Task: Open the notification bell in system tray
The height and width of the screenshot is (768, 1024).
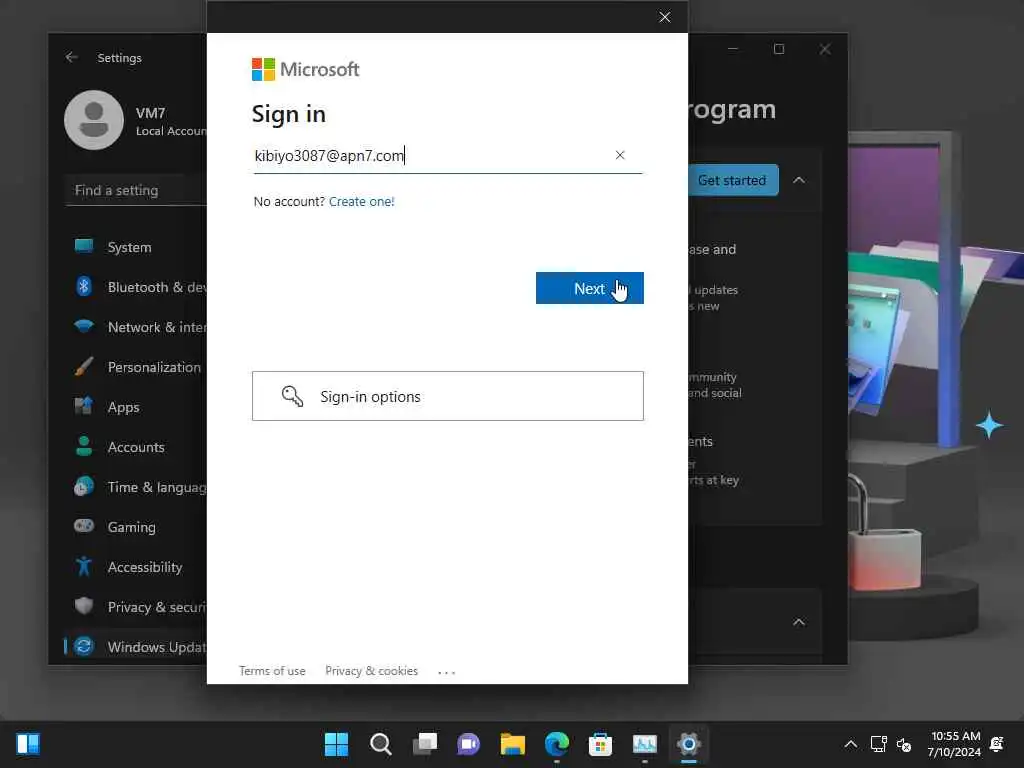Action: pyautogui.click(x=997, y=744)
